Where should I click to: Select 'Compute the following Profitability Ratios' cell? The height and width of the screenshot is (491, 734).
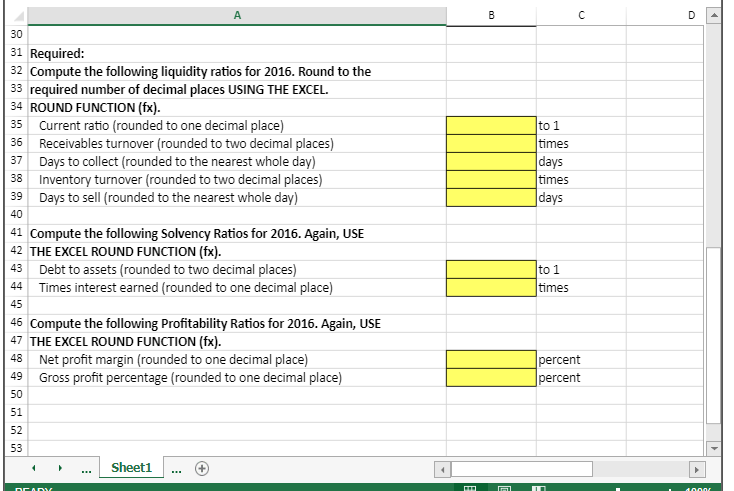click(237, 323)
